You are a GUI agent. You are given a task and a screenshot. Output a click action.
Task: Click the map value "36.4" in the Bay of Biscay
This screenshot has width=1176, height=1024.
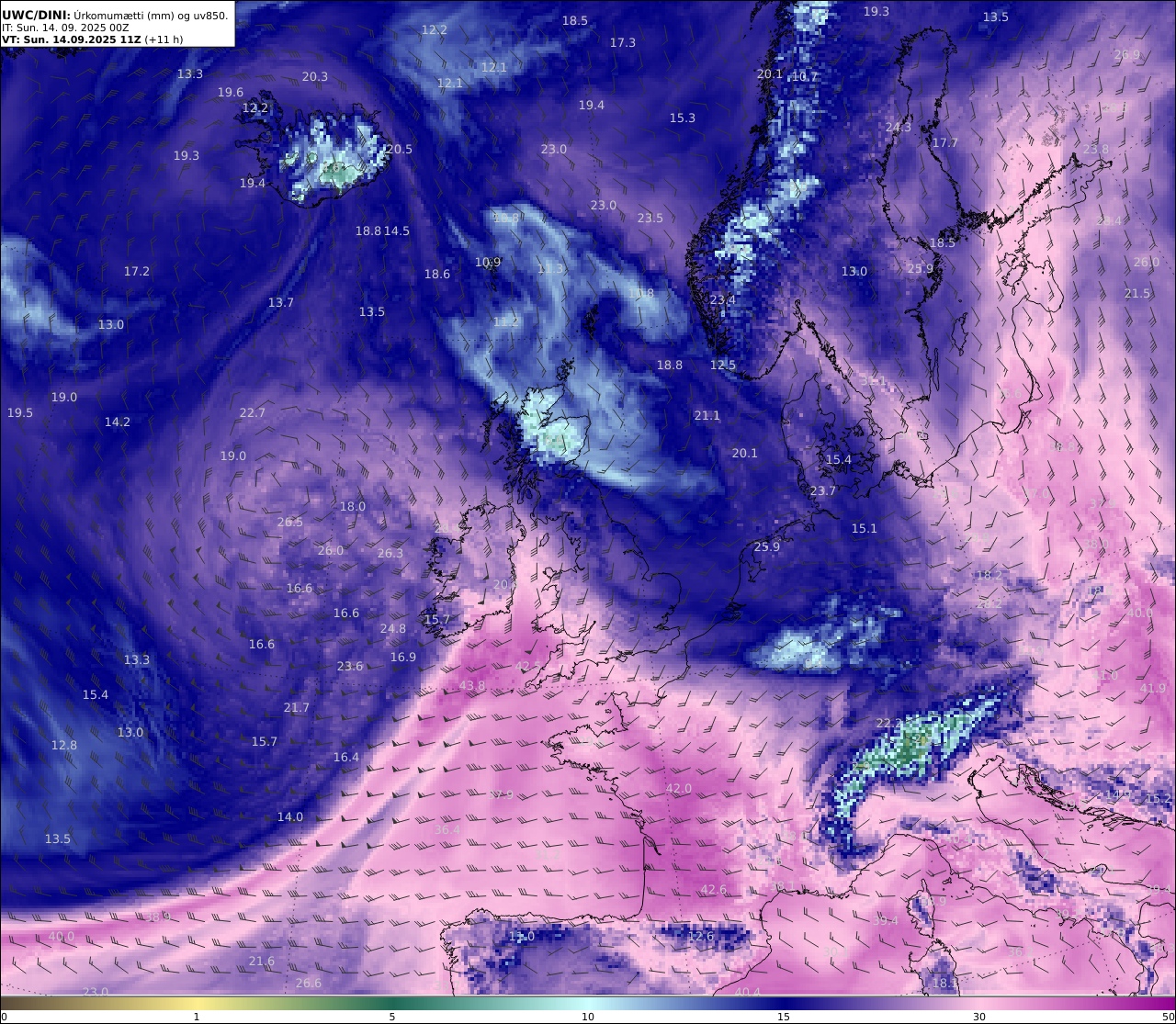coord(447,830)
